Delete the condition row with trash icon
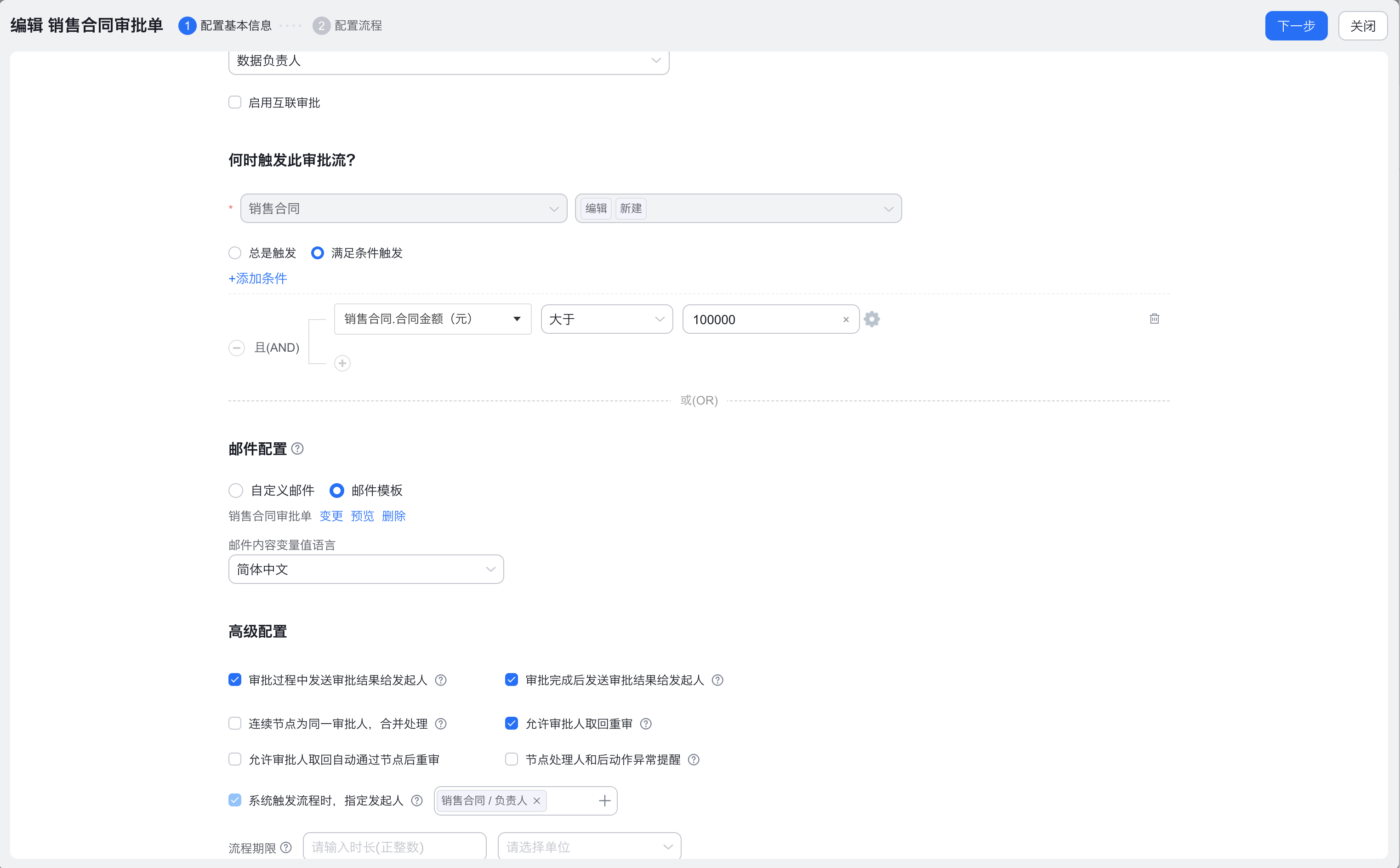 [x=1155, y=319]
